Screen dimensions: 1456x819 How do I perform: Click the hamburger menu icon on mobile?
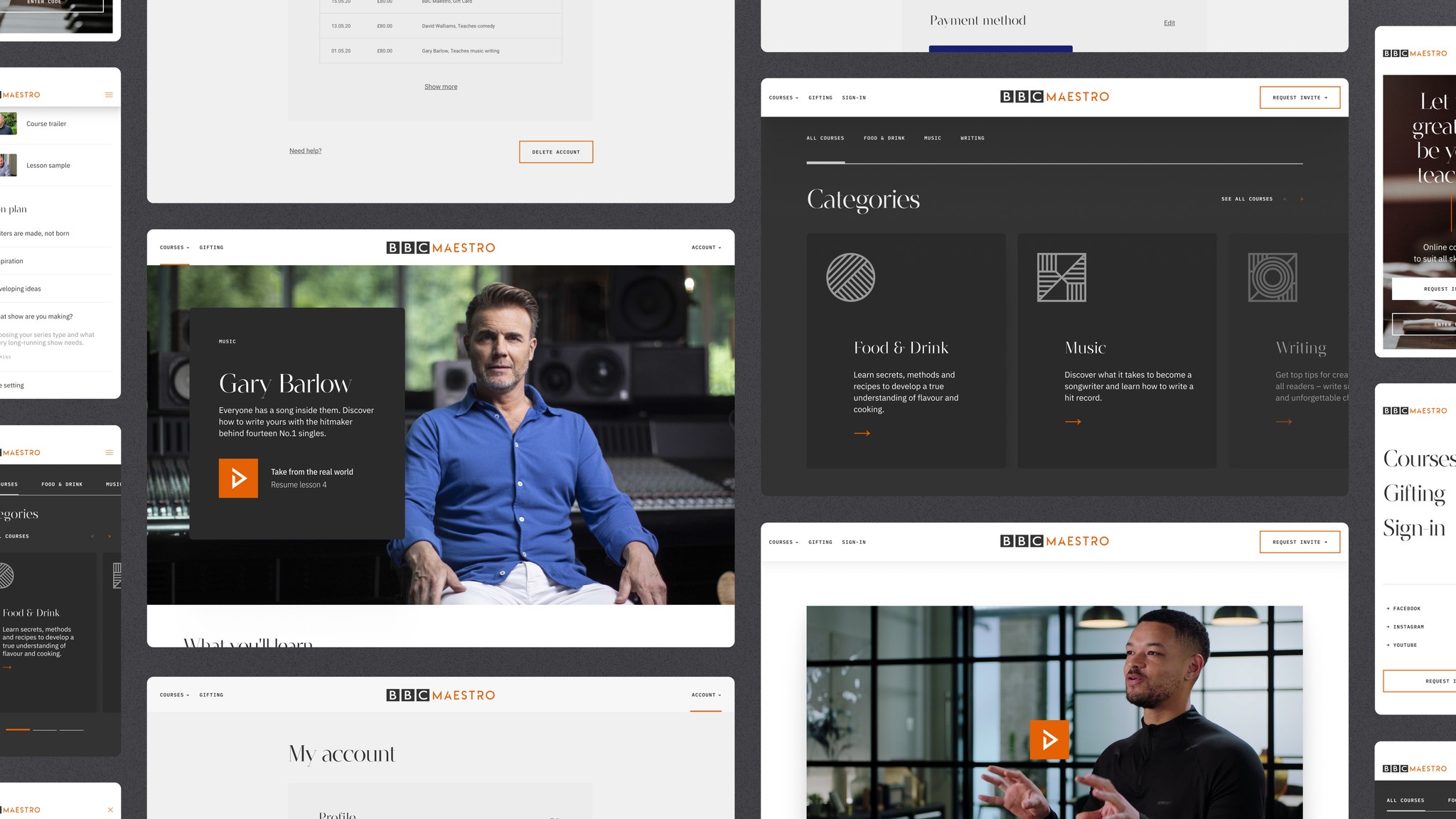point(109,95)
